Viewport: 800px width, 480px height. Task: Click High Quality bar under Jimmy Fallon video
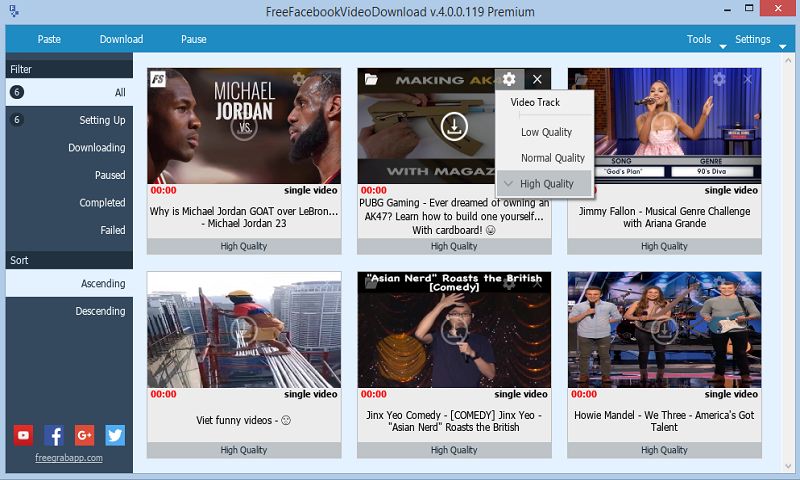point(664,246)
